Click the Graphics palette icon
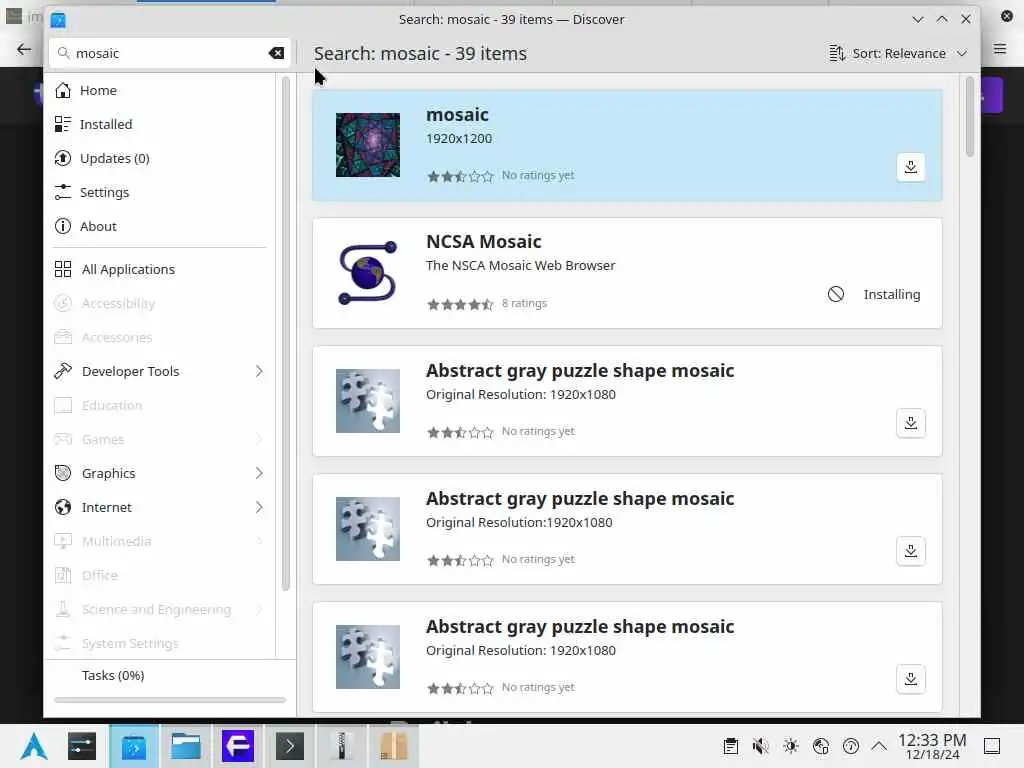Viewport: 1024px width, 768px height. pos(63,473)
